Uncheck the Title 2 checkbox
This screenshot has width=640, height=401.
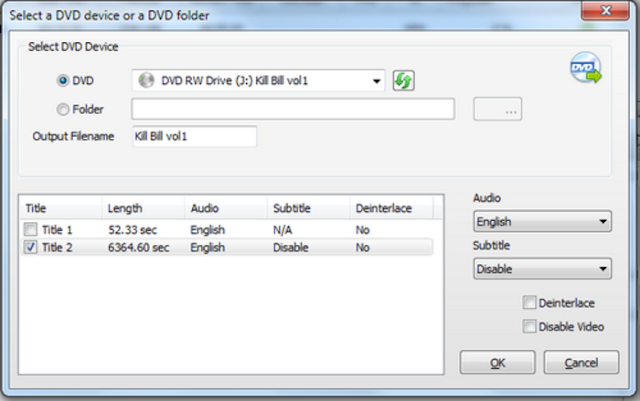[31, 247]
